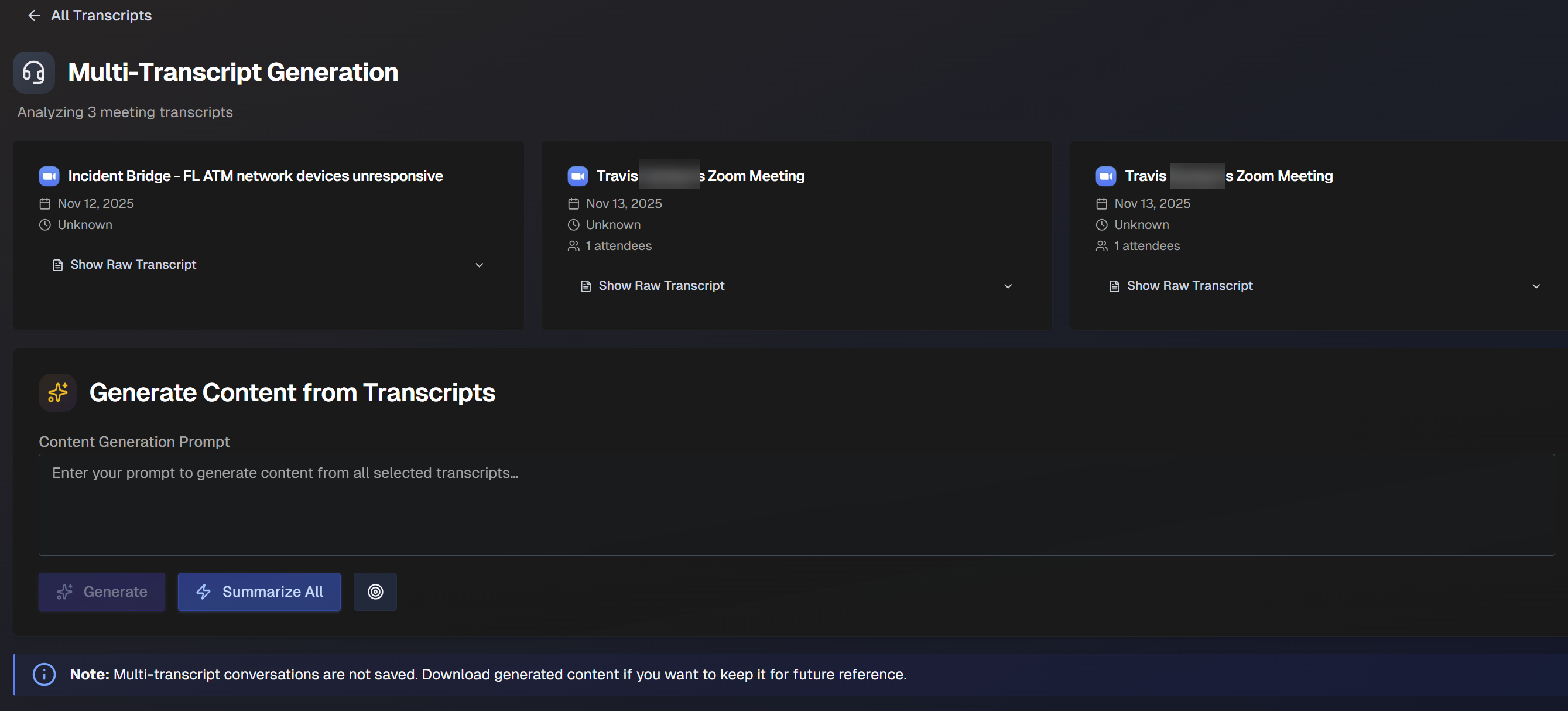Click Zoom camera icon on middle meeting card
Viewport: 1568px width, 711px height.
(578, 176)
